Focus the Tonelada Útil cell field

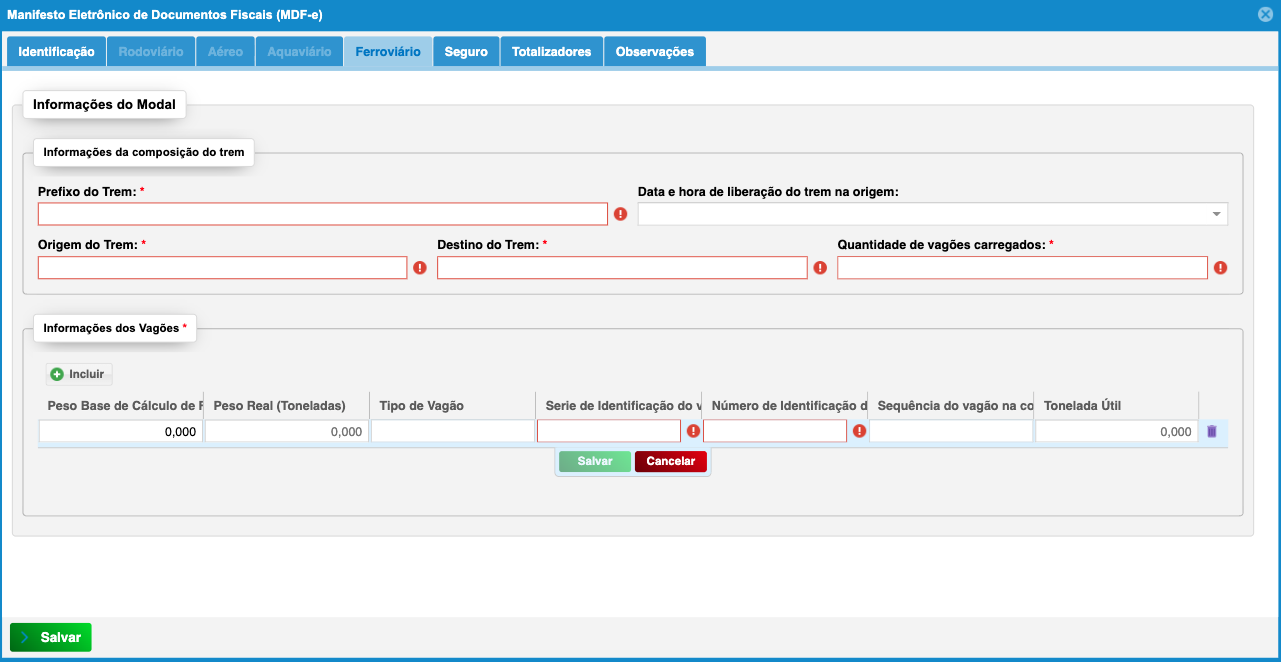tap(1116, 431)
